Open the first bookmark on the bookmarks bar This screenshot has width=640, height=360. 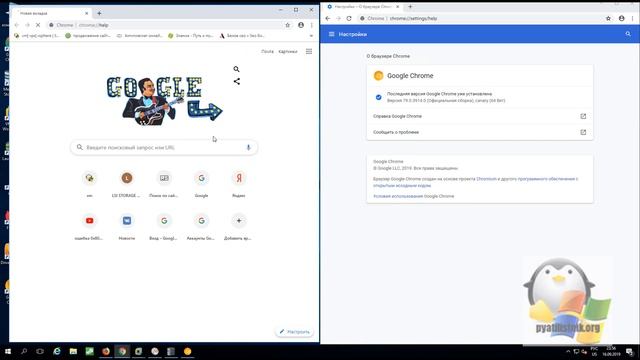coord(37,36)
